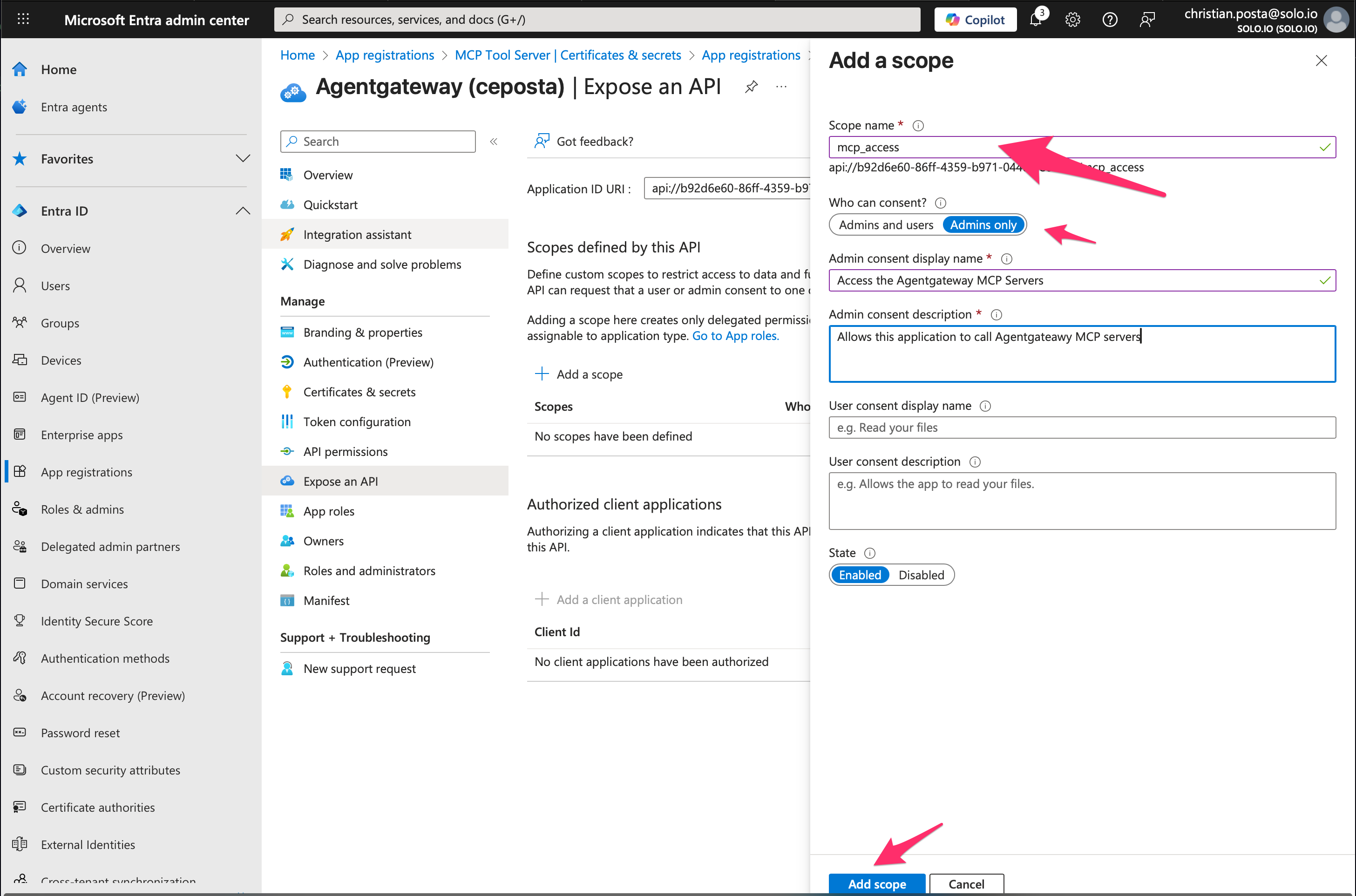Image resolution: width=1356 pixels, height=896 pixels.
Task: Set scope state to Disabled
Action: click(x=921, y=576)
